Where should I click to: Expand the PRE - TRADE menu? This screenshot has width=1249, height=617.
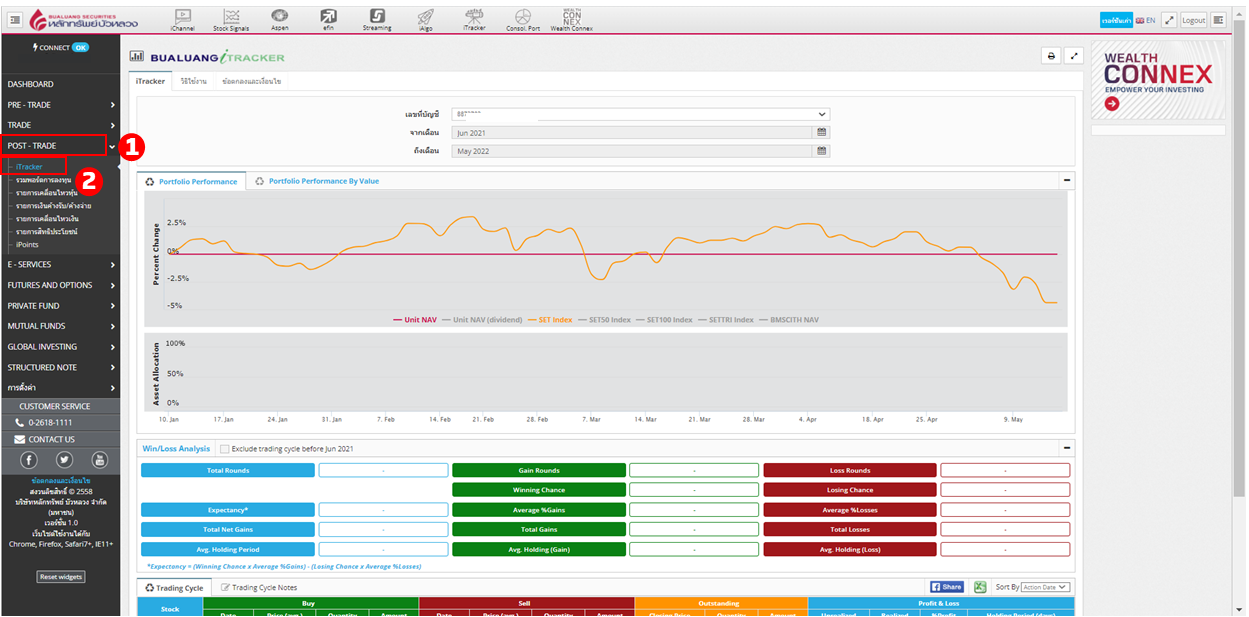(x=60, y=104)
